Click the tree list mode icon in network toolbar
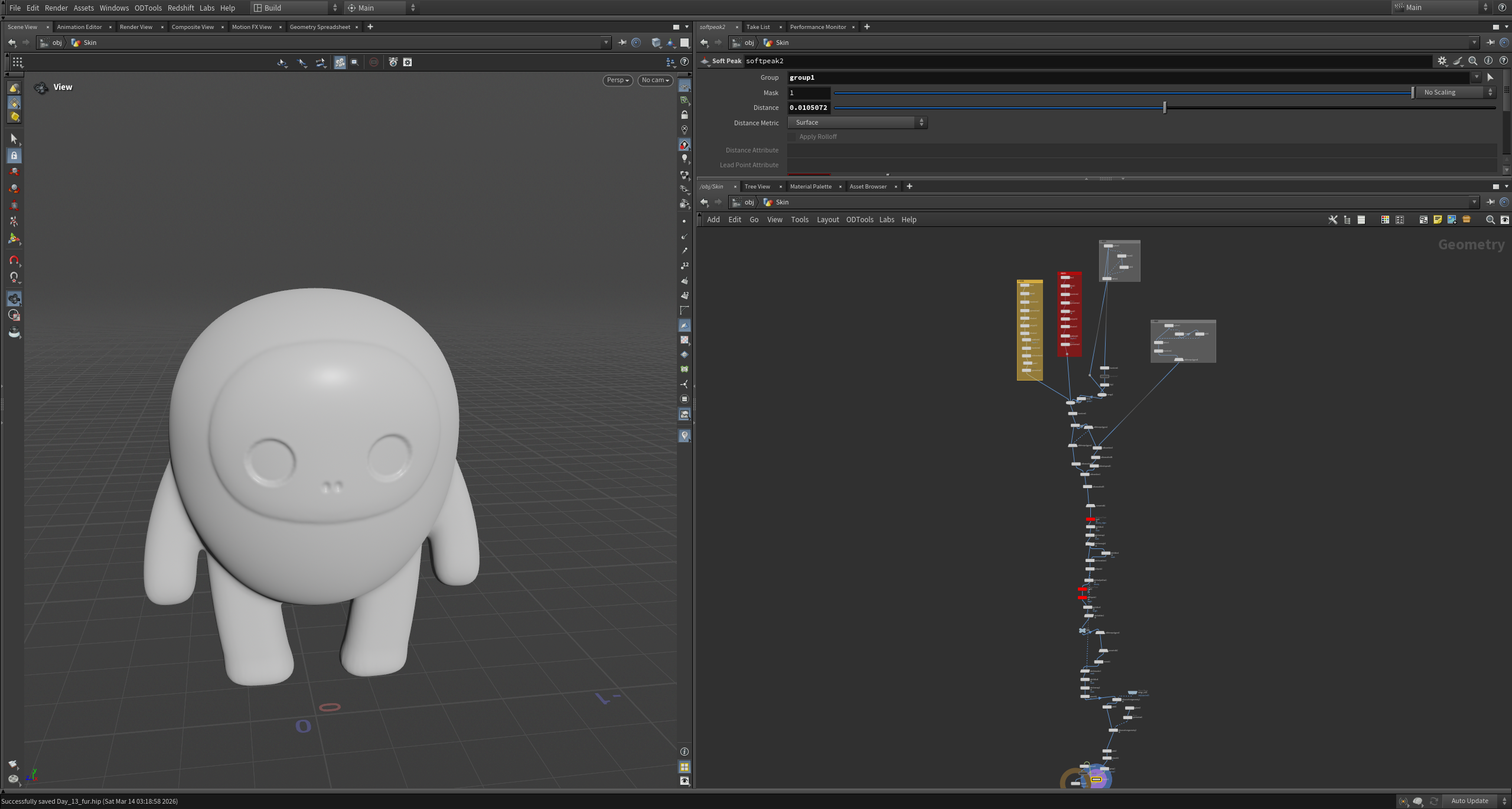This screenshot has width=1512, height=809. [x=1347, y=220]
